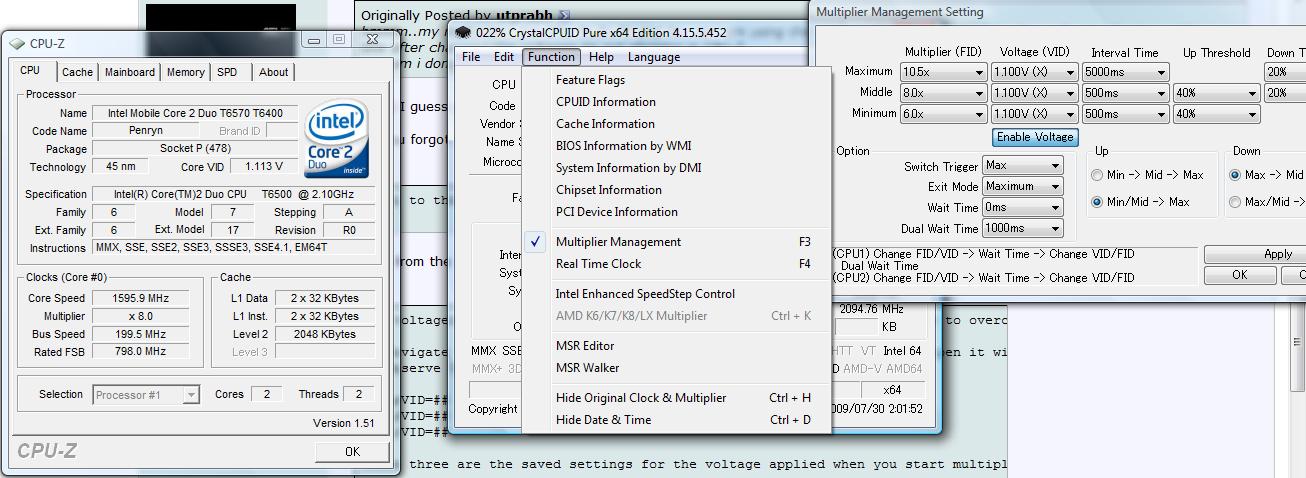
Task: Select the CPU tab in CPU-Z
Action: 30,71
